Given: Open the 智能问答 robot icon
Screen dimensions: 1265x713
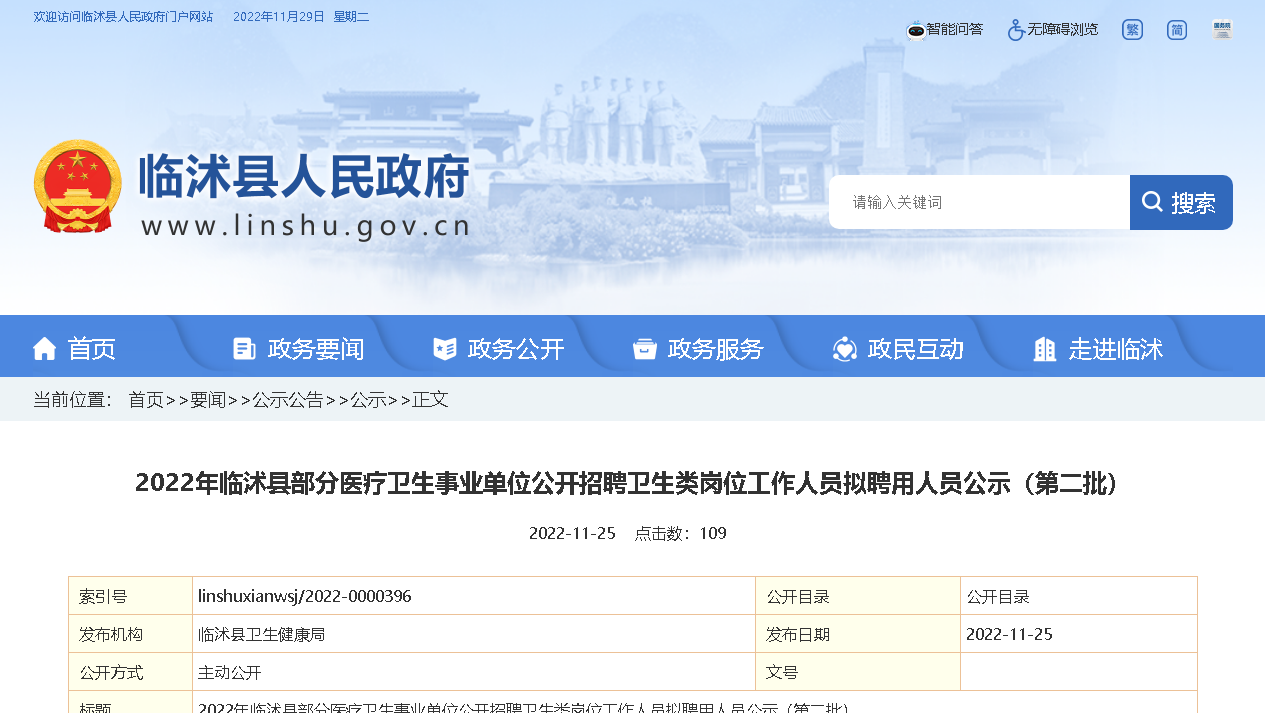Looking at the screenshot, I should 916,30.
